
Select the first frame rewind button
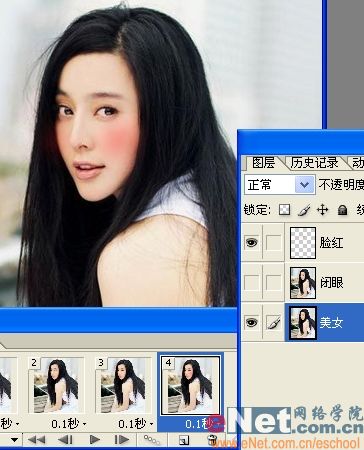pos(36,440)
